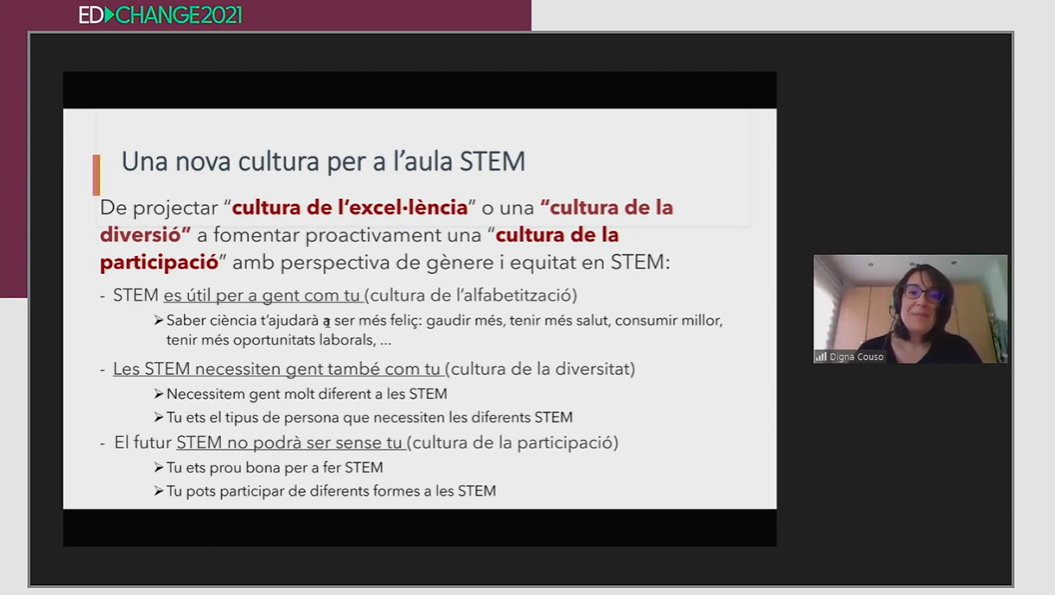Click the text cursor before 'ser més feliç'

(326, 321)
